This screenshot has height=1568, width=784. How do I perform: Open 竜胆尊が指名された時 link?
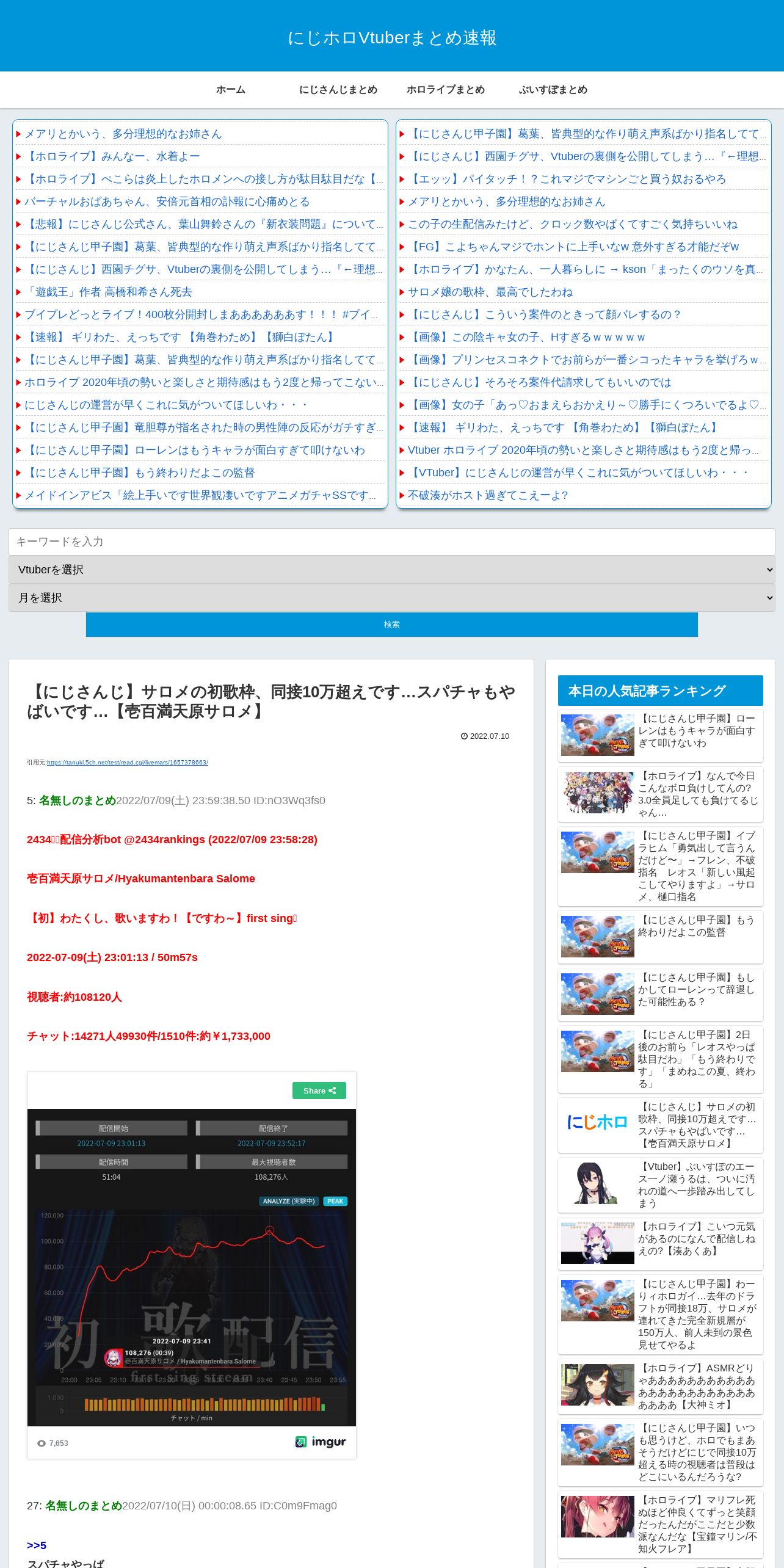204,427
